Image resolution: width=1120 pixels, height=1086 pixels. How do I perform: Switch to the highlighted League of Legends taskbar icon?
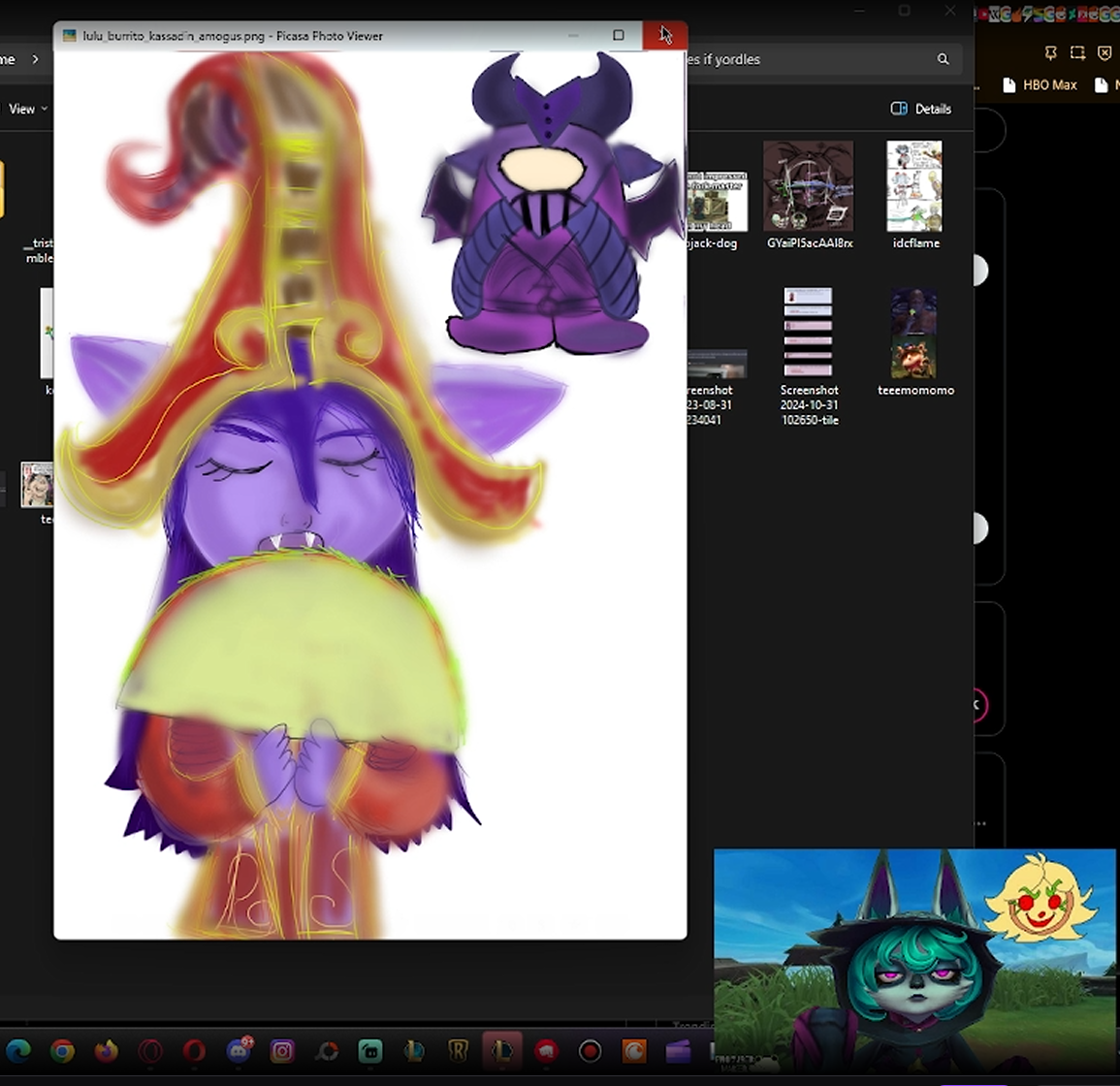click(x=502, y=1051)
